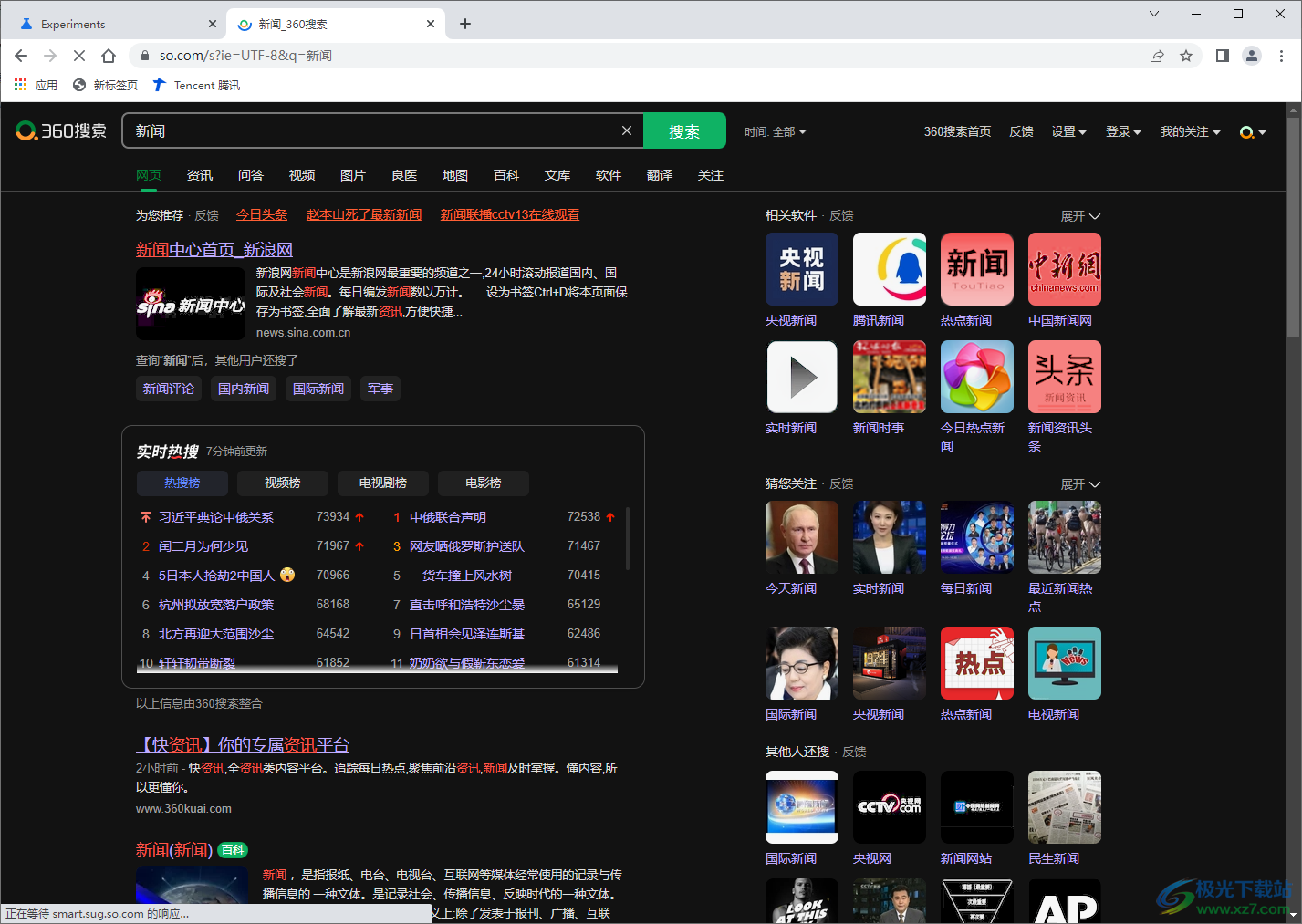Open the 腾讯新闻 penguin app icon
This screenshot has width=1302, height=924.
[x=889, y=269]
